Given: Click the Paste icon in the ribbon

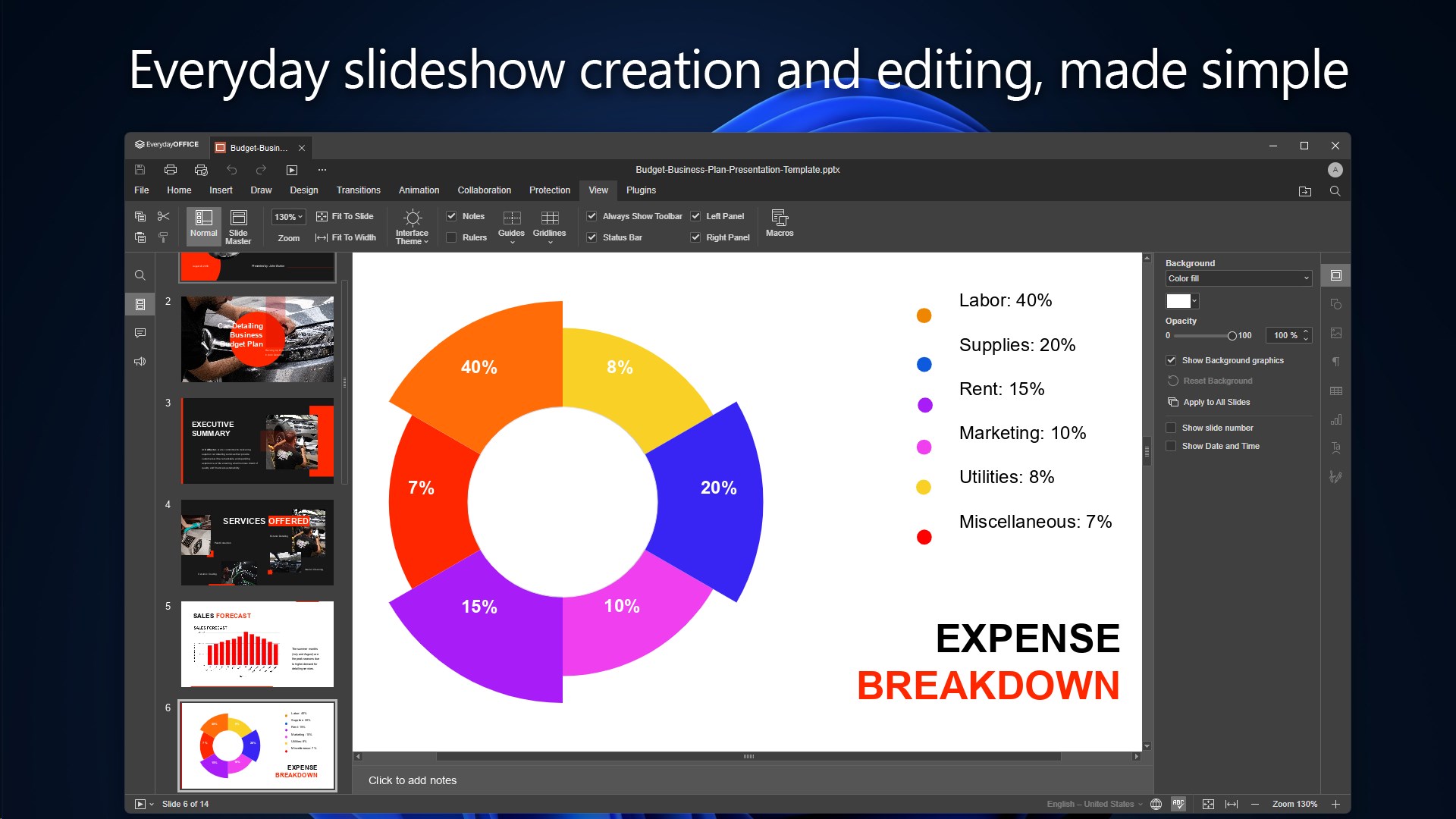Looking at the screenshot, I should coord(140,237).
